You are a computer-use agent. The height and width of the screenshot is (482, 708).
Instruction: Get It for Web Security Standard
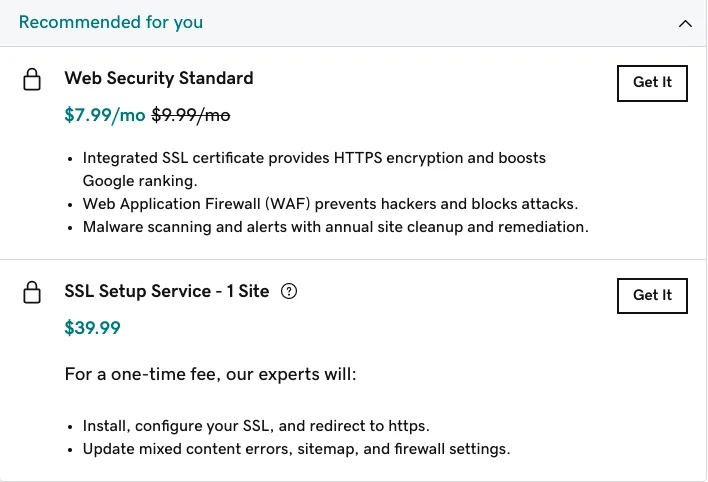click(652, 83)
